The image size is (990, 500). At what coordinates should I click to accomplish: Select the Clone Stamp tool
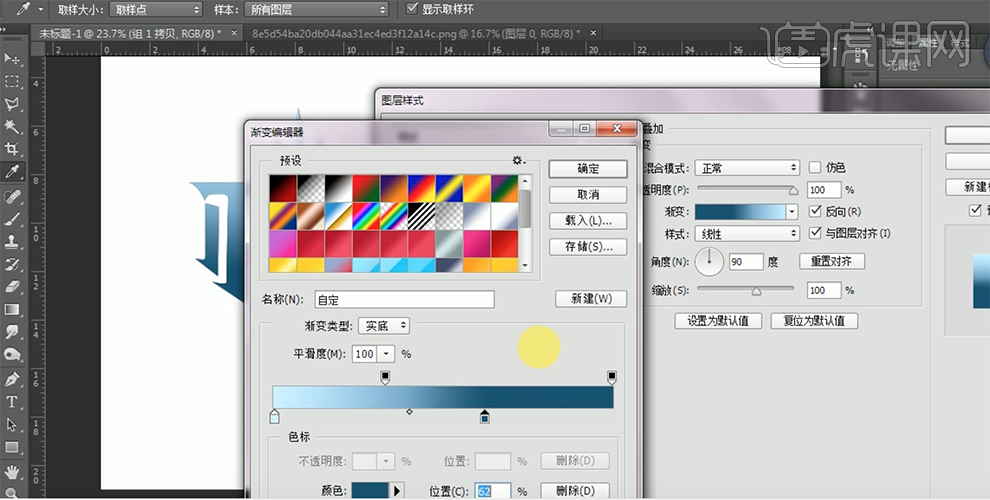coord(12,241)
